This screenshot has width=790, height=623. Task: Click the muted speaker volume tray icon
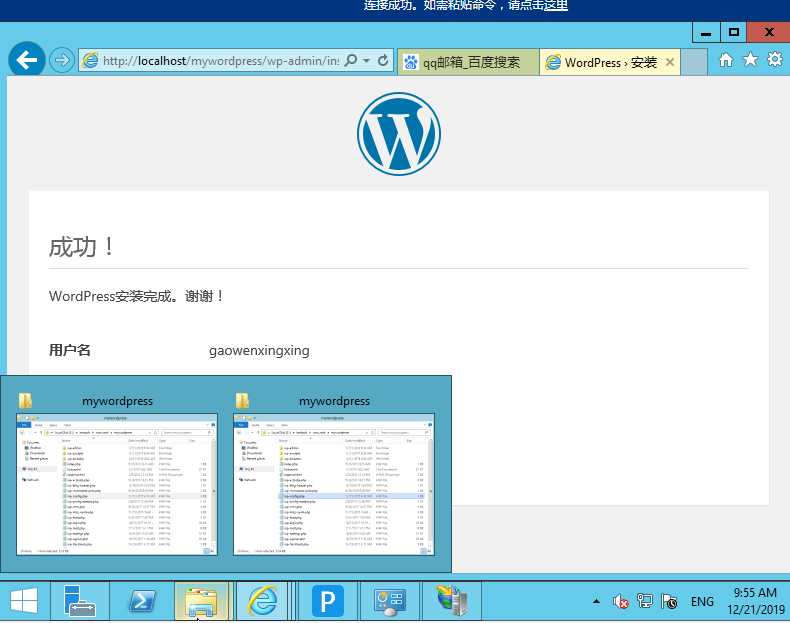(x=620, y=601)
